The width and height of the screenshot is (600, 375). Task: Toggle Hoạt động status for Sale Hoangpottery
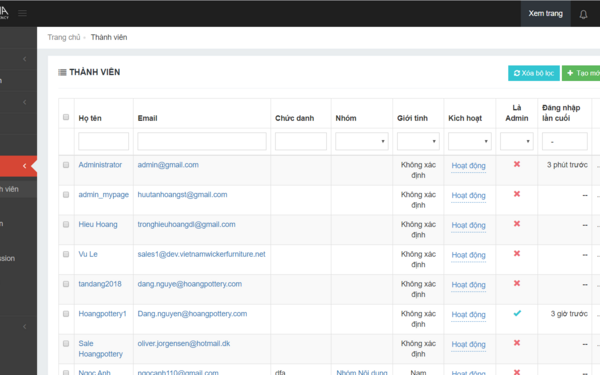468,344
